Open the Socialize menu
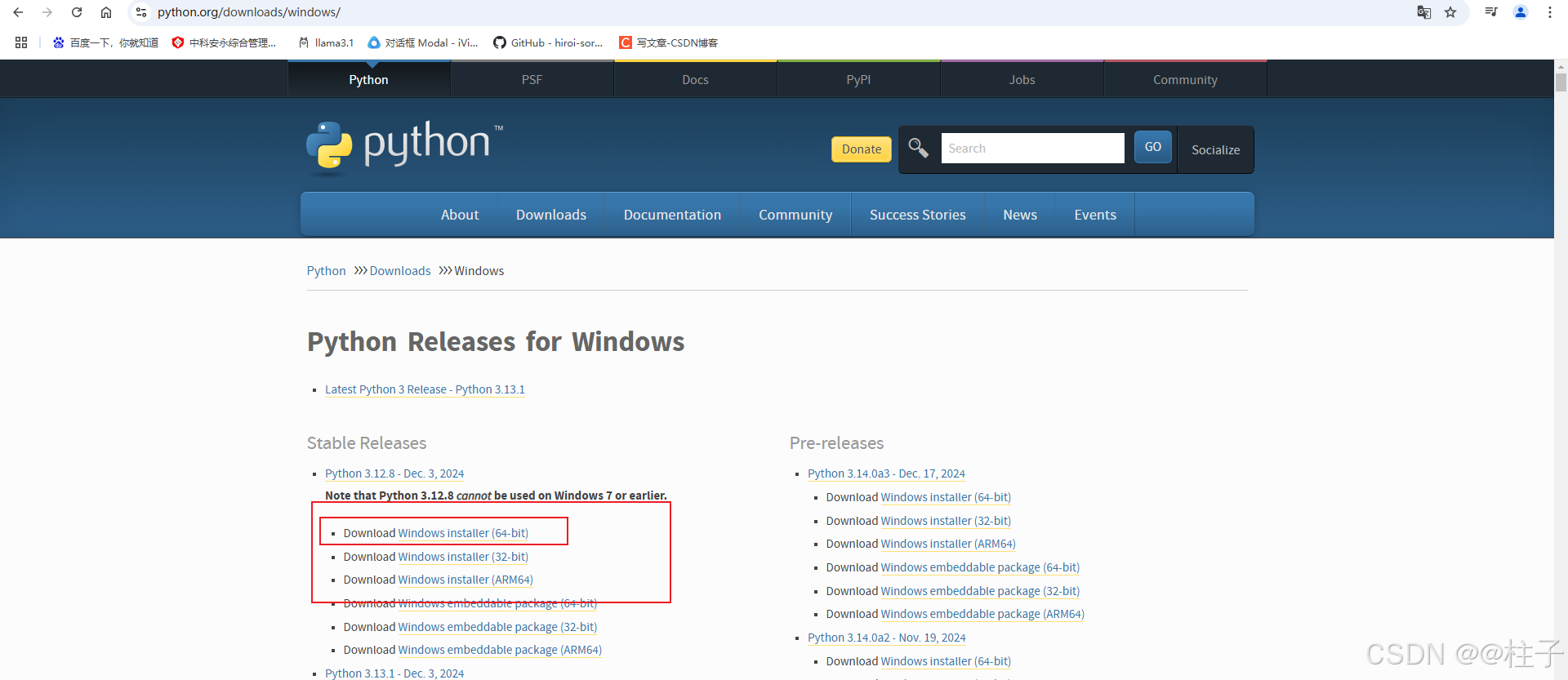Image resolution: width=1568 pixels, height=680 pixels. pos(1215,149)
